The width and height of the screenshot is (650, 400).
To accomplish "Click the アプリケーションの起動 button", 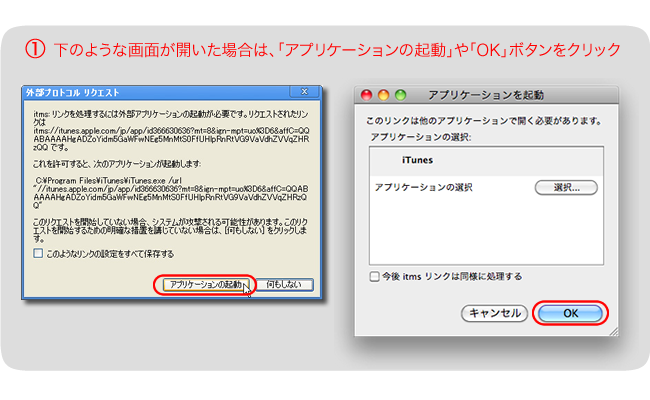I will coord(205,285).
